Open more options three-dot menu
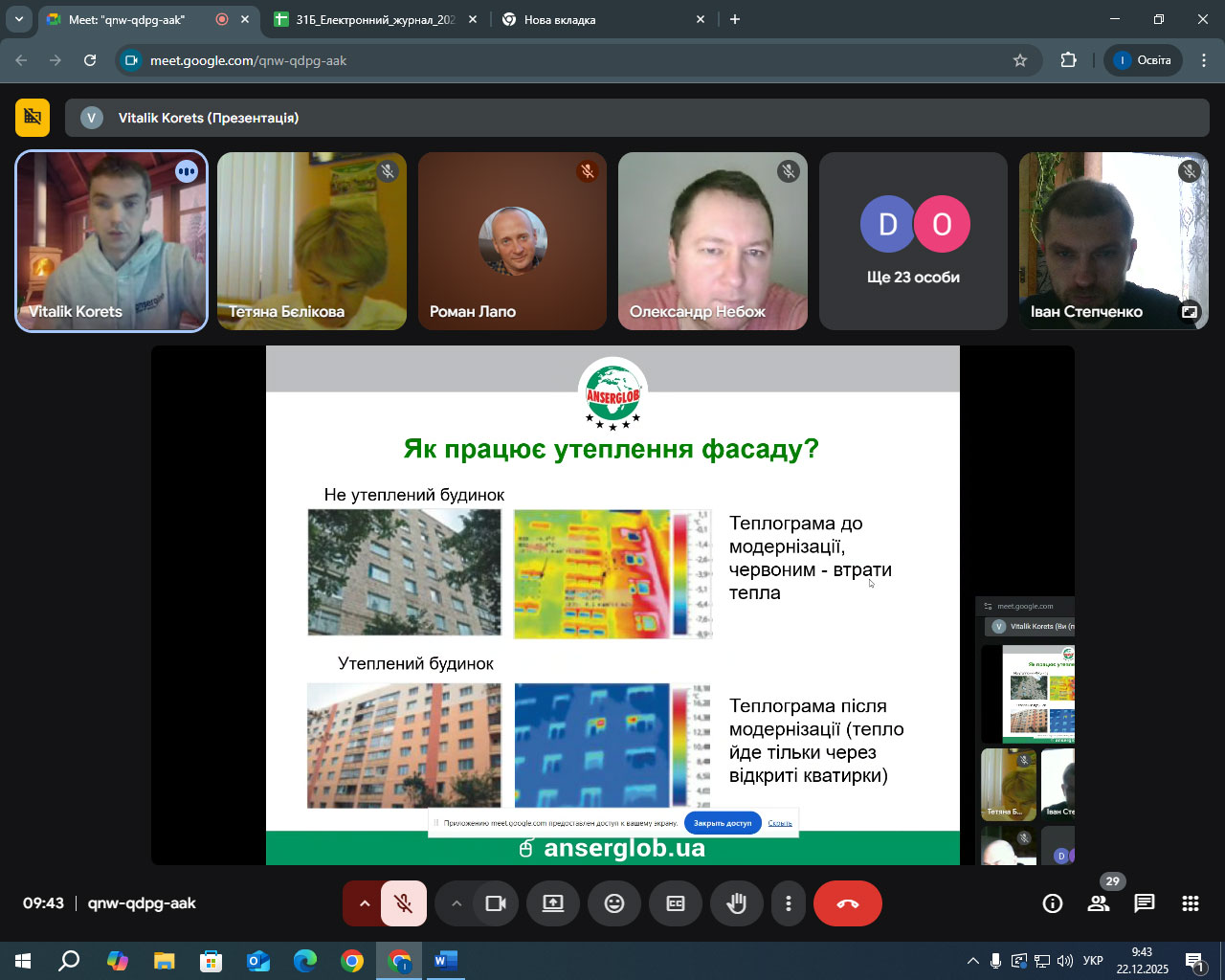1225x980 pixels. (x=789, y=903)
